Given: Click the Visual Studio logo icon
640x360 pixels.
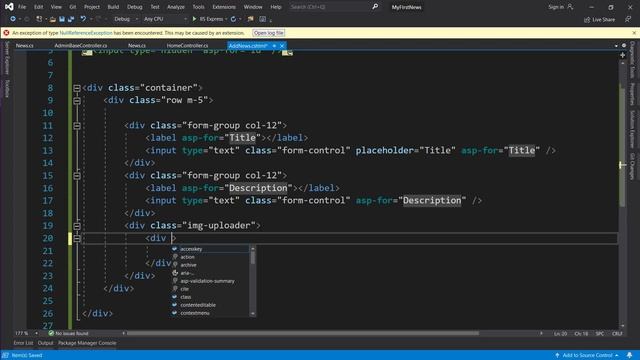Looking at the screenshot, I should (9, 7).
